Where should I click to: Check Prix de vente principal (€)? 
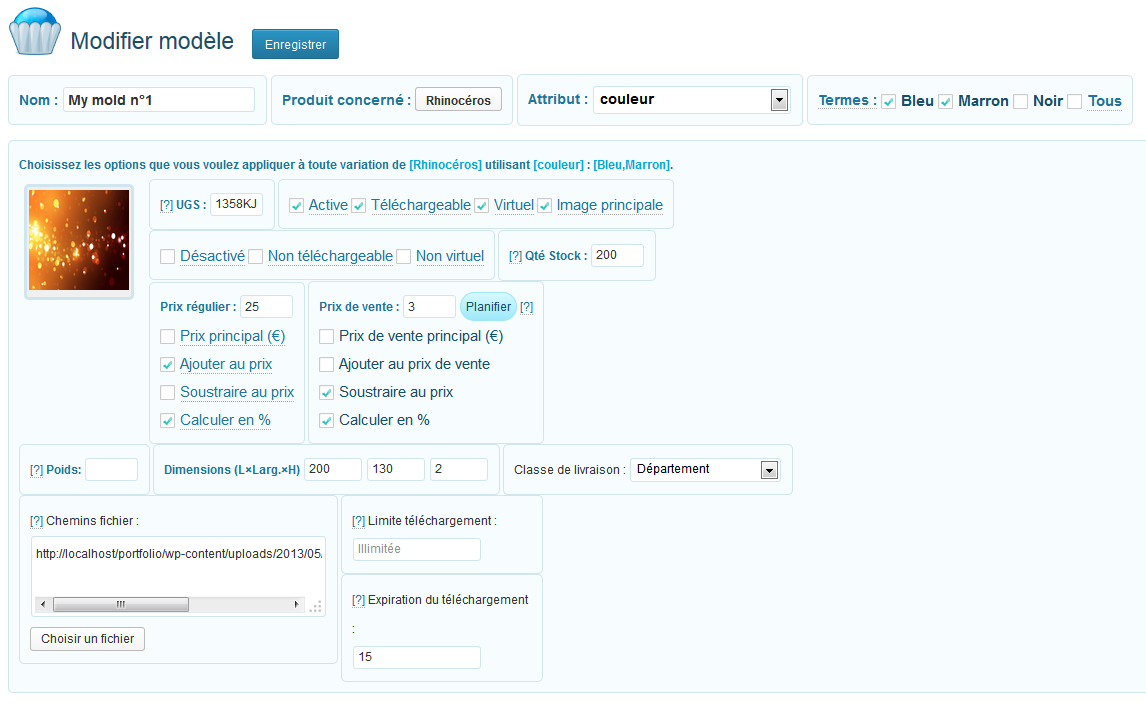coord(327,336)
